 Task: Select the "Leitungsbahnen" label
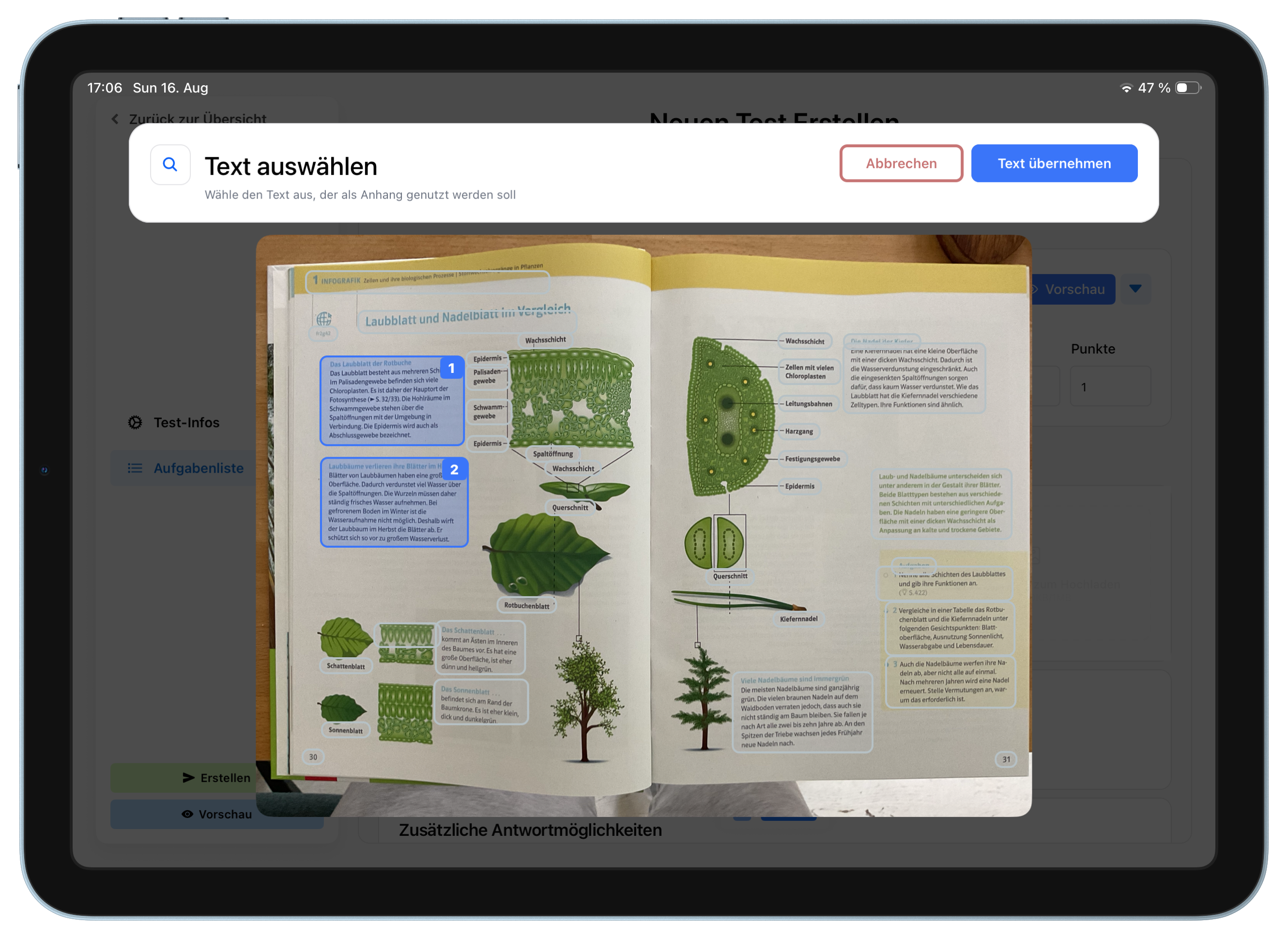click(x=808, y=403)
